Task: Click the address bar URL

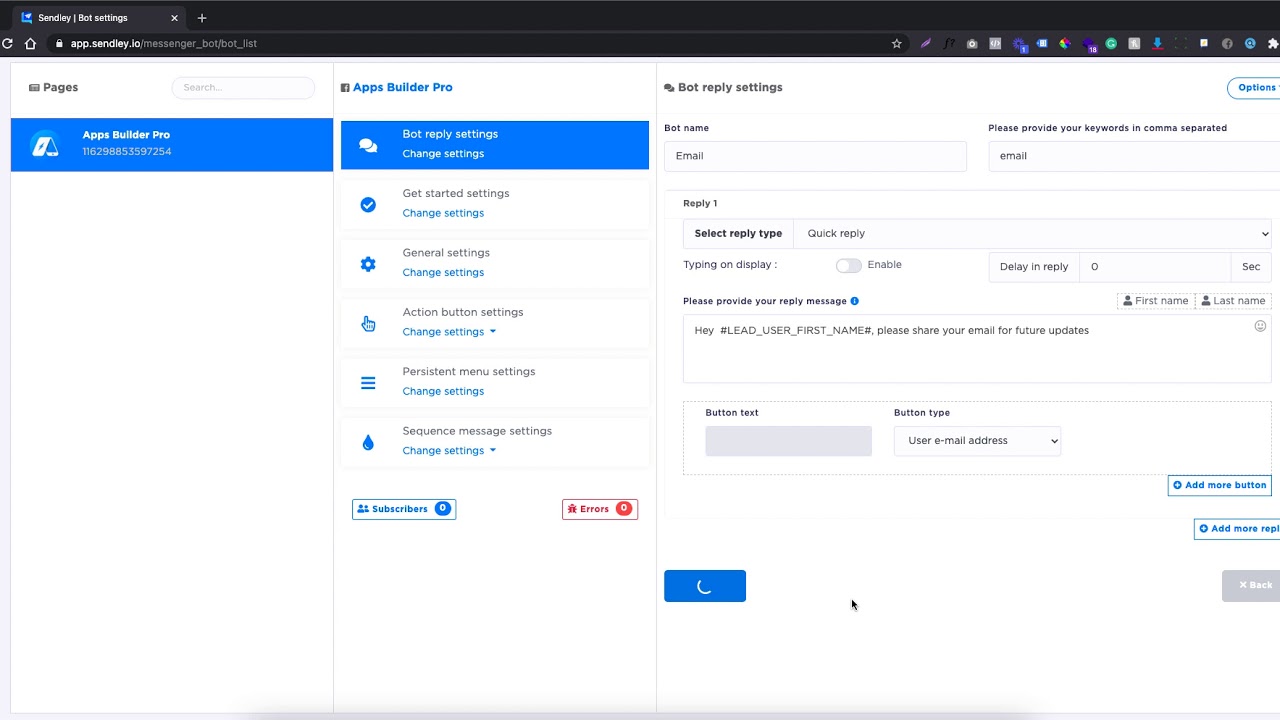Action: coord(164,44)
